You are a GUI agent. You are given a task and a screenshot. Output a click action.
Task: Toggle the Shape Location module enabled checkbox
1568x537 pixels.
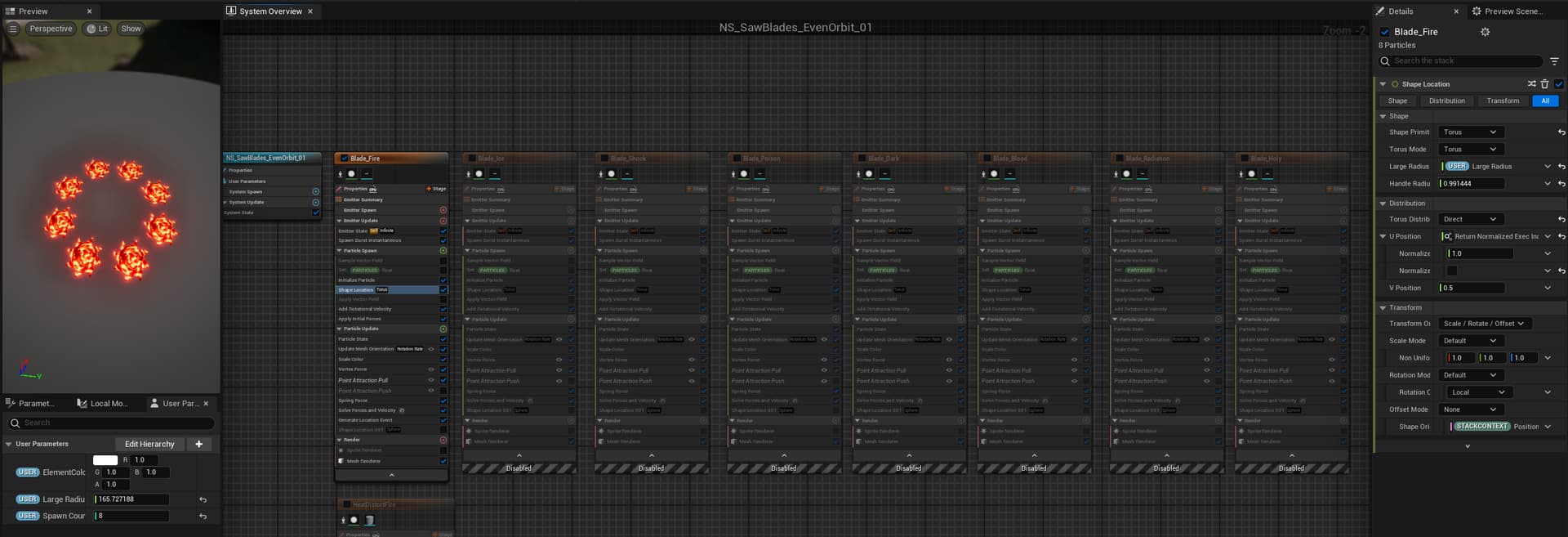click(x=1558, y=84)
